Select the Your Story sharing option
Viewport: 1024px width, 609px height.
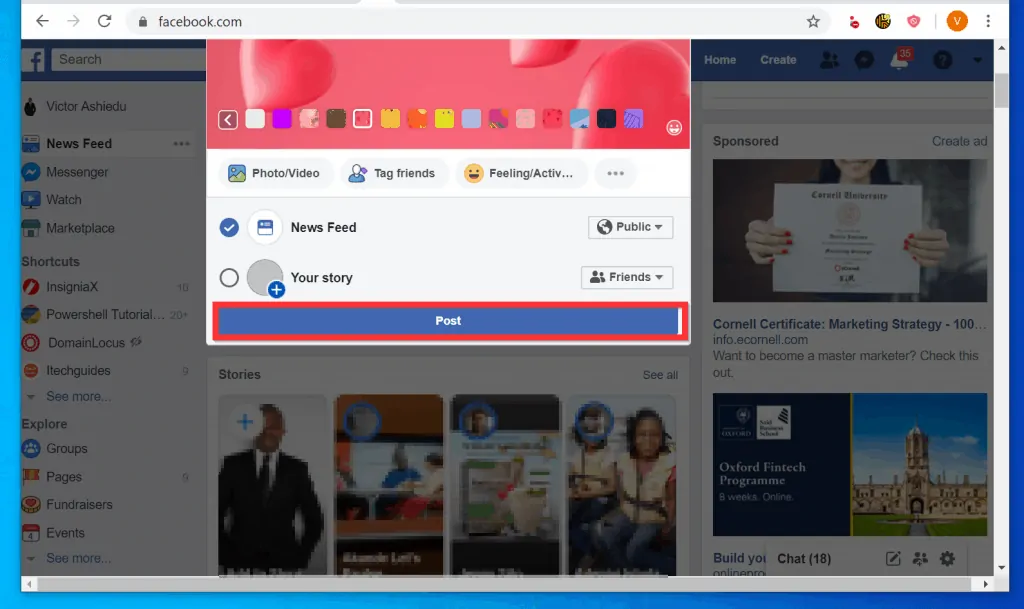tap(229, 277)
